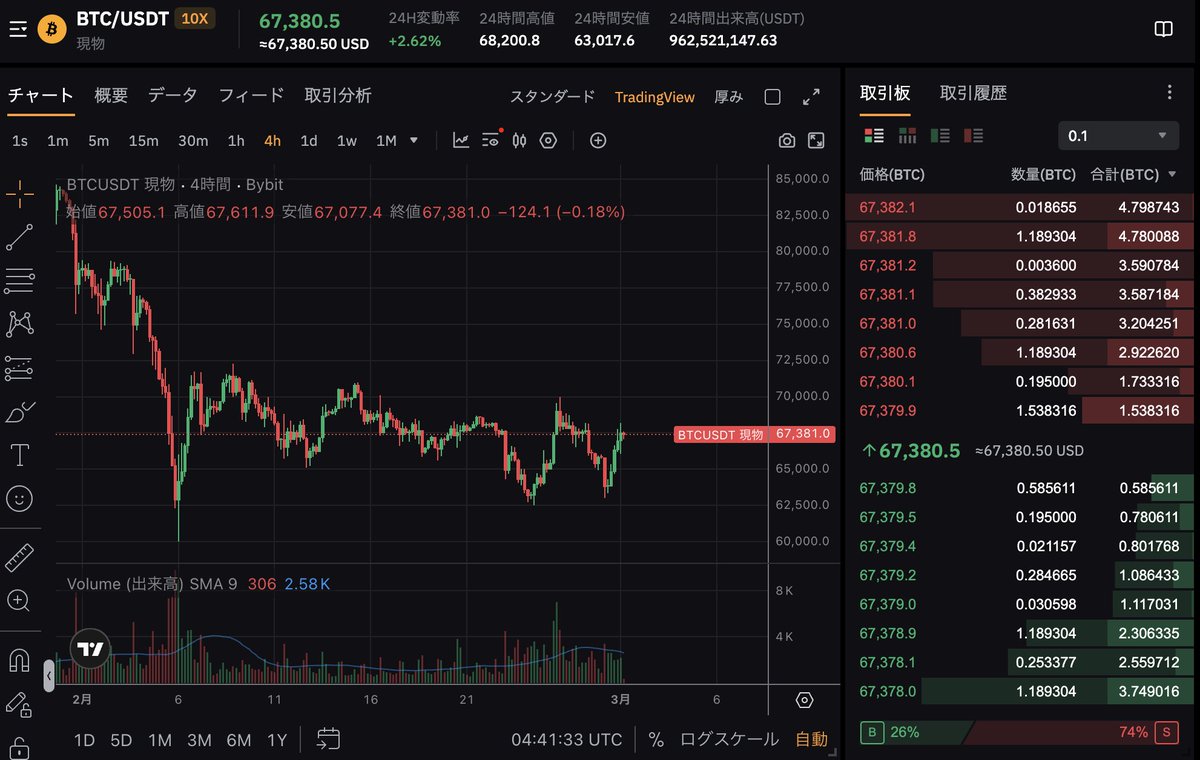Image resolution: width=1200 pixels, height=760 pixels.
Task: Select the horizontal parallel lines Fibonacci tool
Action: point(19,281)
